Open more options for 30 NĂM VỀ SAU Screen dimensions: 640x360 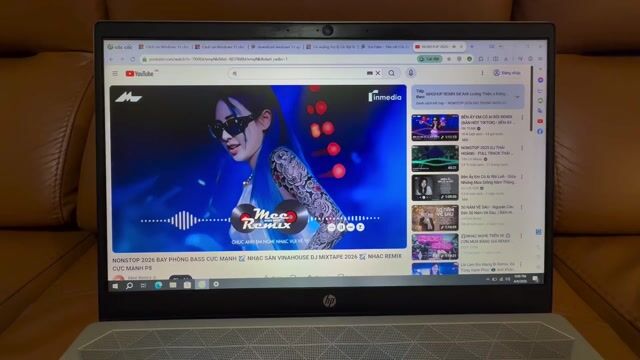(x=522, y=208)
